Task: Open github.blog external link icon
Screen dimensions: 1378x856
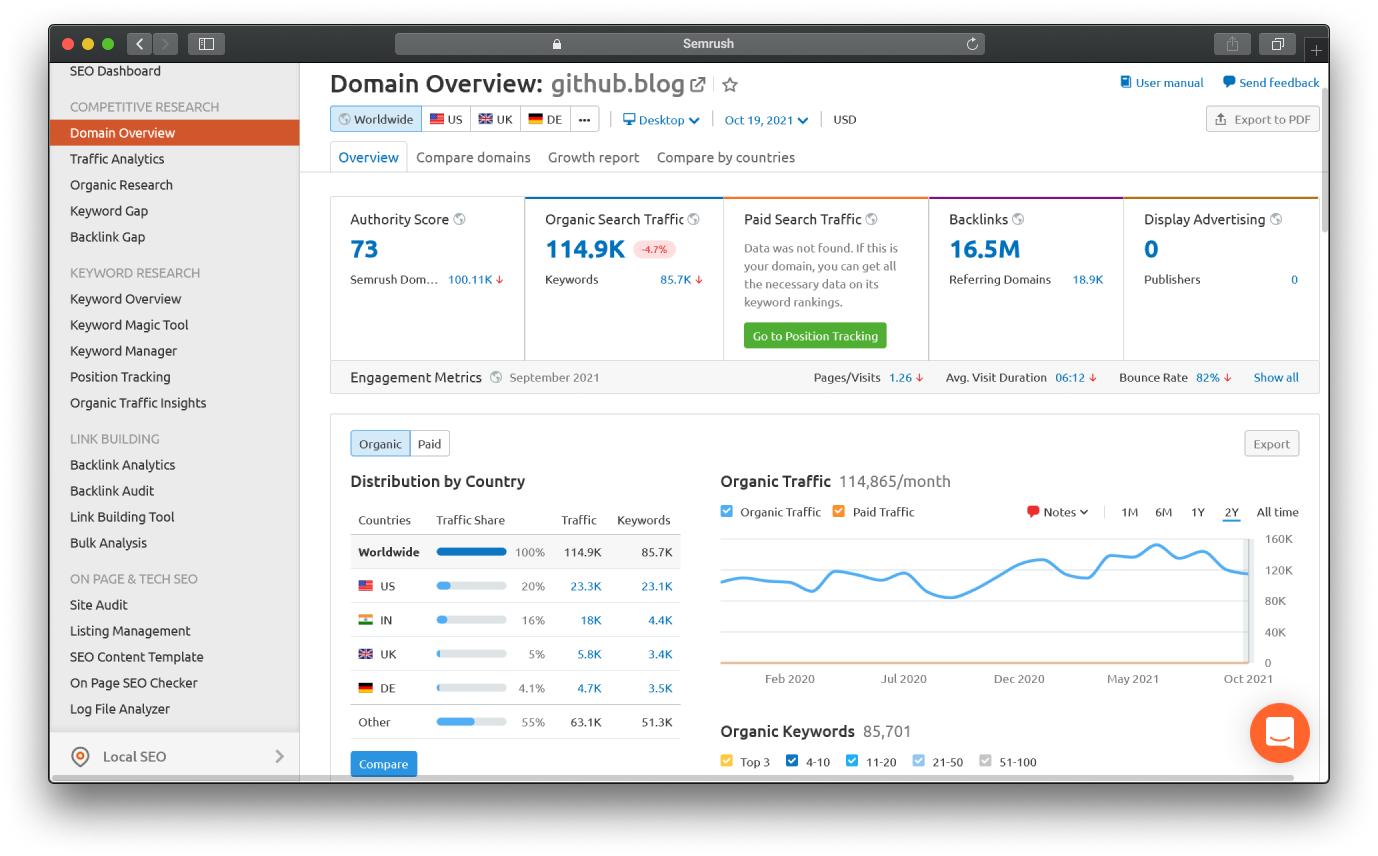Action: tap(698, 85)
